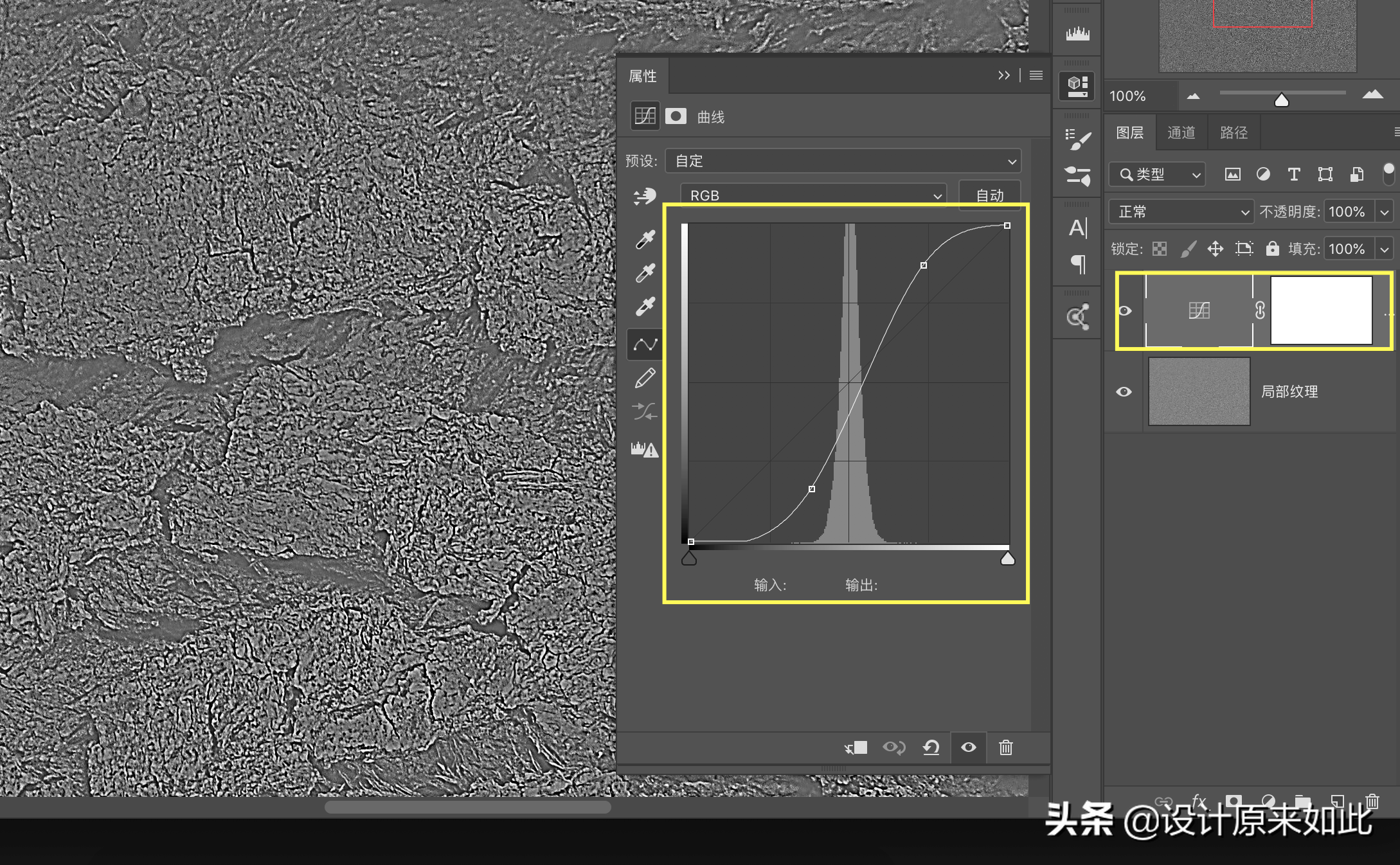Zoom out in Navigator with small mountains
The image size is (1400, 865).
(1193, 96)
